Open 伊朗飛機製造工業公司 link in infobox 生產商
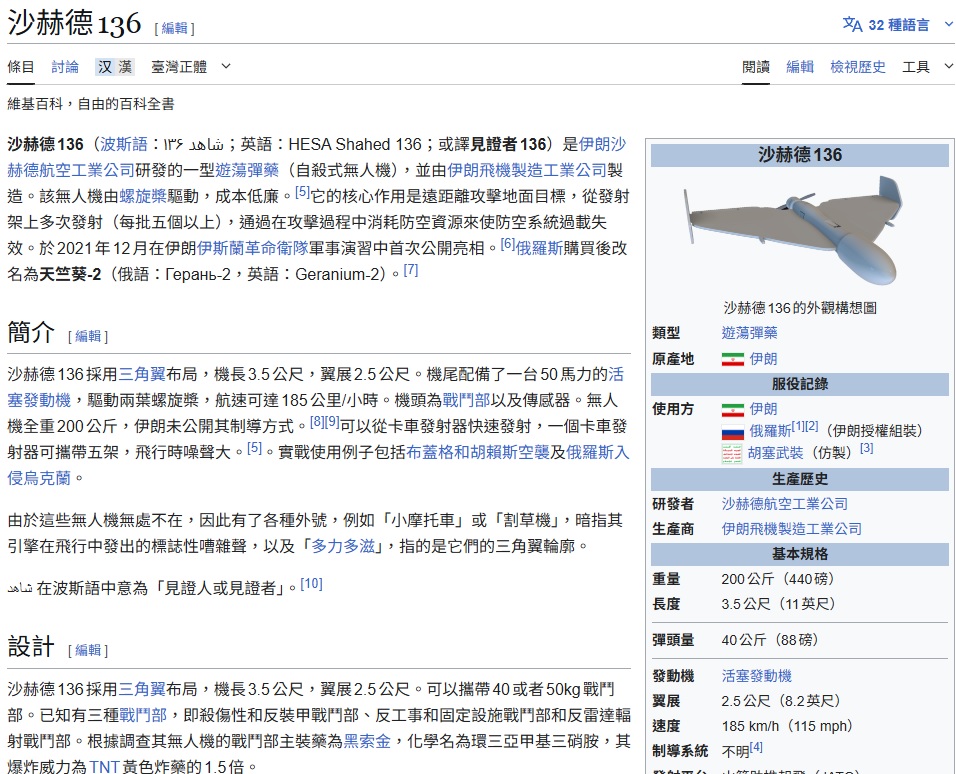Viewport: 956px width, 774px height. point(791,528)
